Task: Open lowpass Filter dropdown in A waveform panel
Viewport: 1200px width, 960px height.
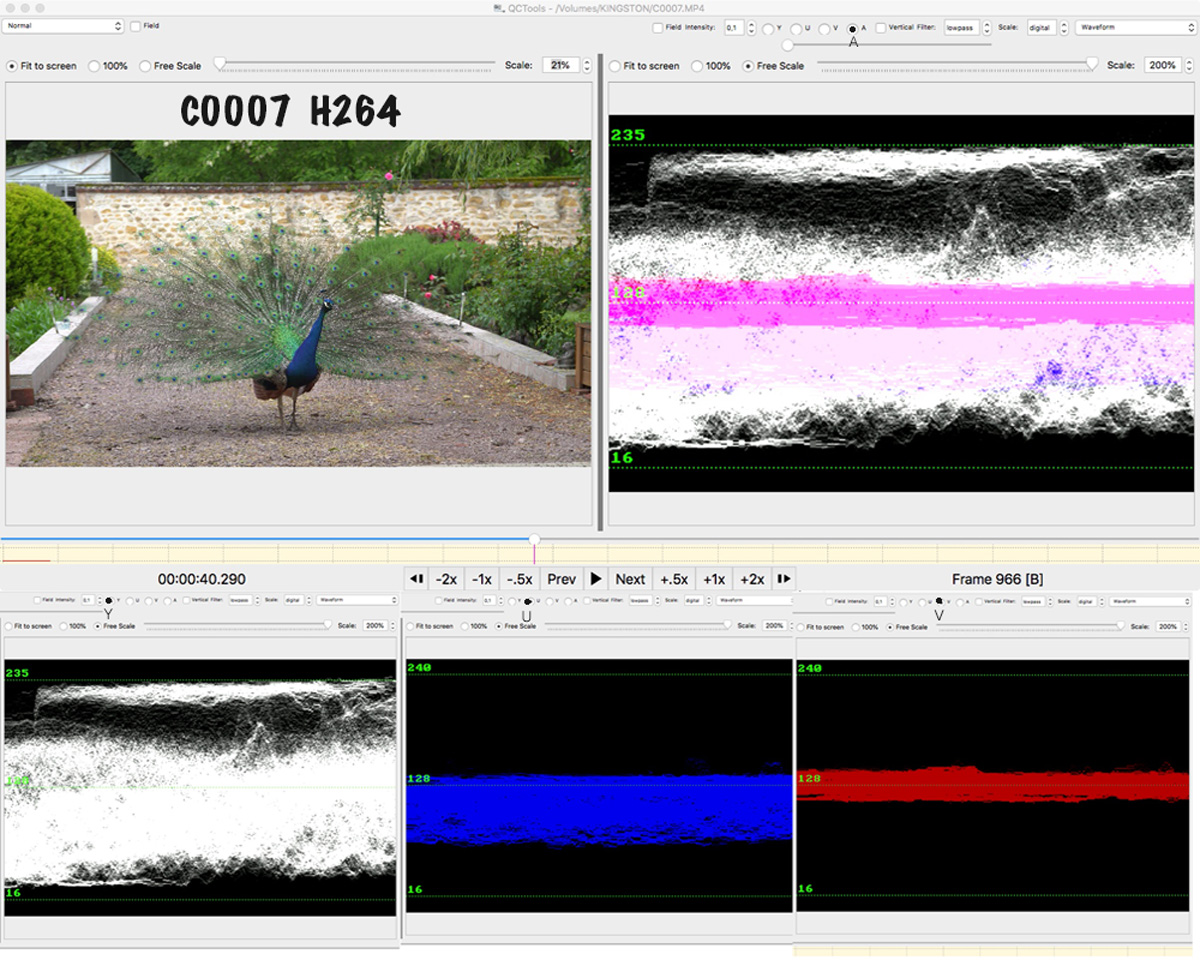Action: click(967, 28)
